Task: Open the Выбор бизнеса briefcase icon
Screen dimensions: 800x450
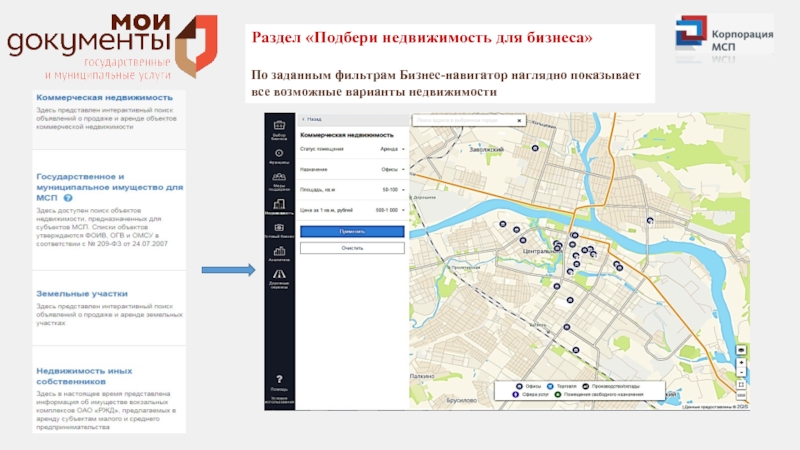Action: click(x=279, y=126)
